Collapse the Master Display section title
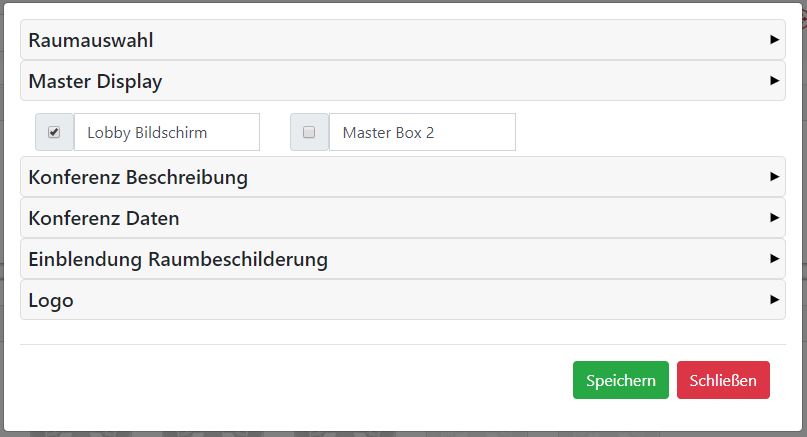This screenshot has width=807, height=437. click(95, 82)
